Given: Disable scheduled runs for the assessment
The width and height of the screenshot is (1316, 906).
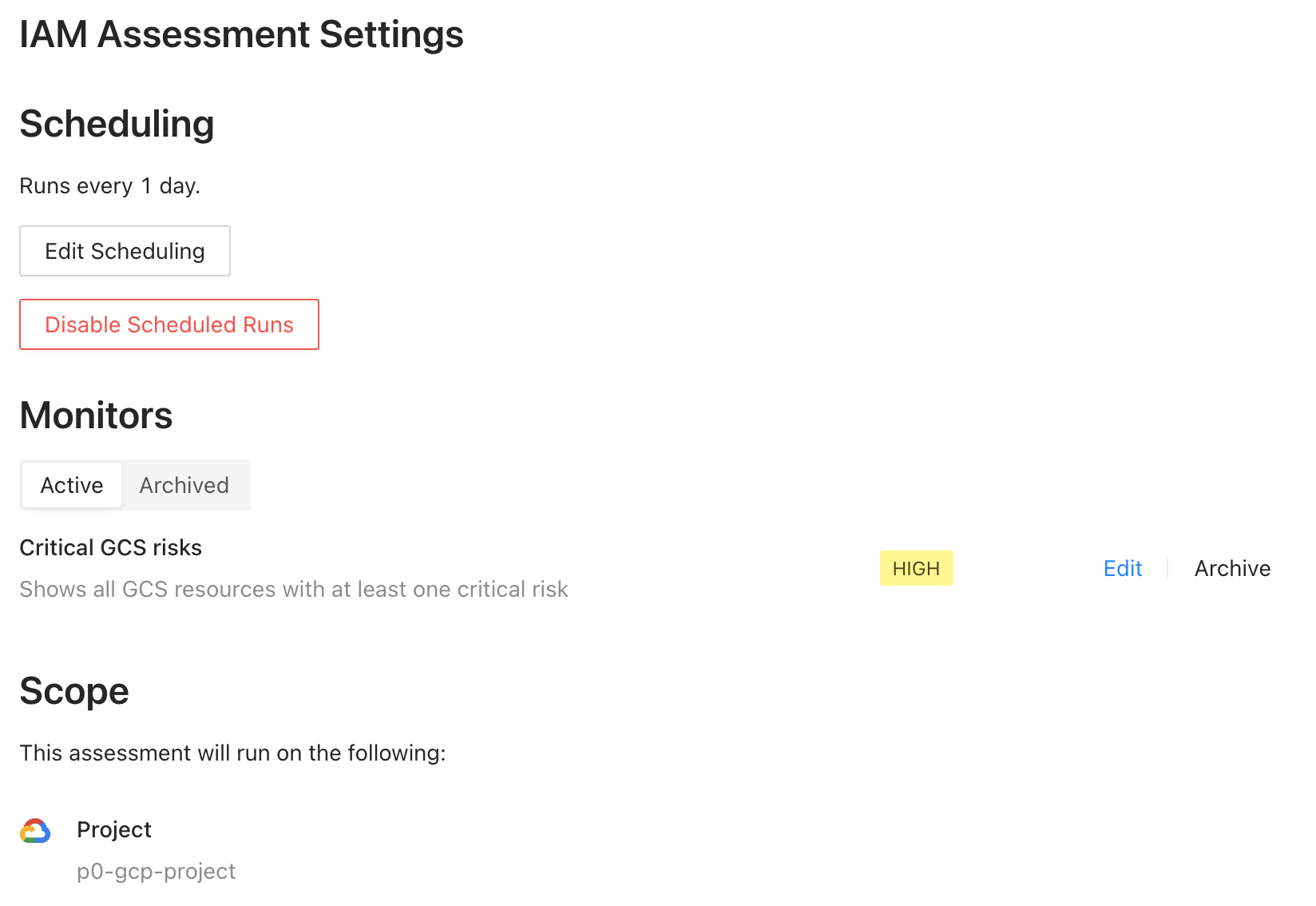Looking at the screenshot, I should (x=169, y=324).
